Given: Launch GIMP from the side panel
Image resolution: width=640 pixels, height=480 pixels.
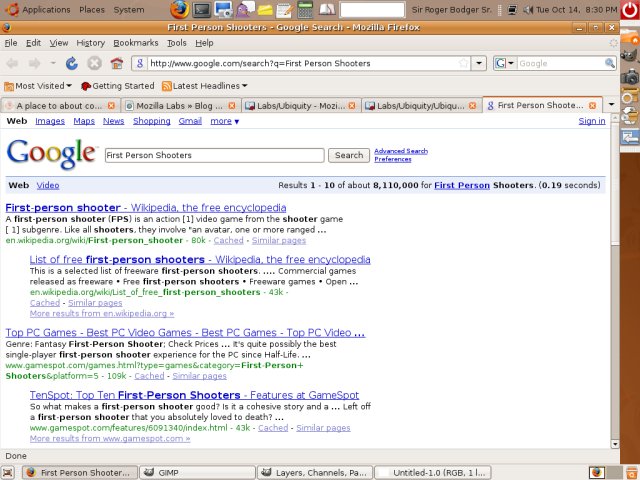Looking at the screenshot, I should pos(629,55).
